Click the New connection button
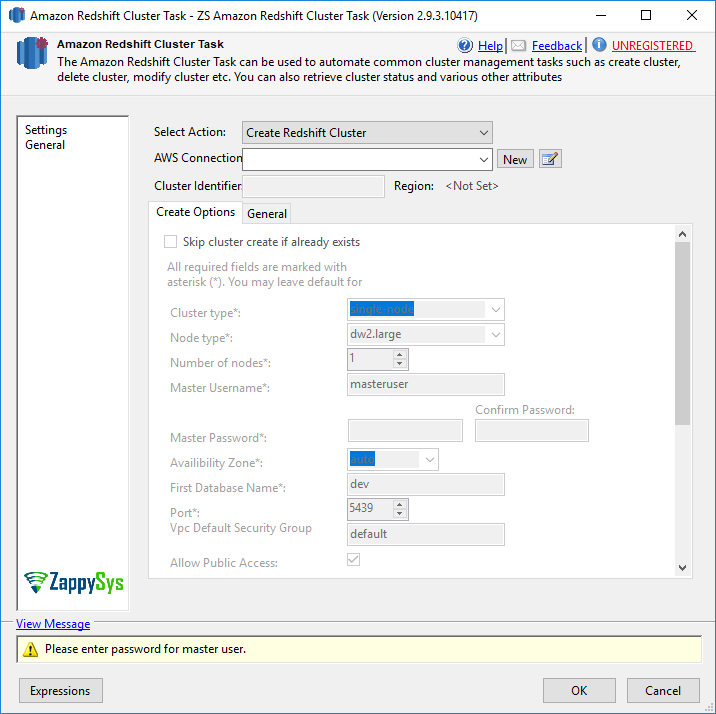Image resolution: width=716 pixels, height=714 pixels. click(x=515, y=159)
